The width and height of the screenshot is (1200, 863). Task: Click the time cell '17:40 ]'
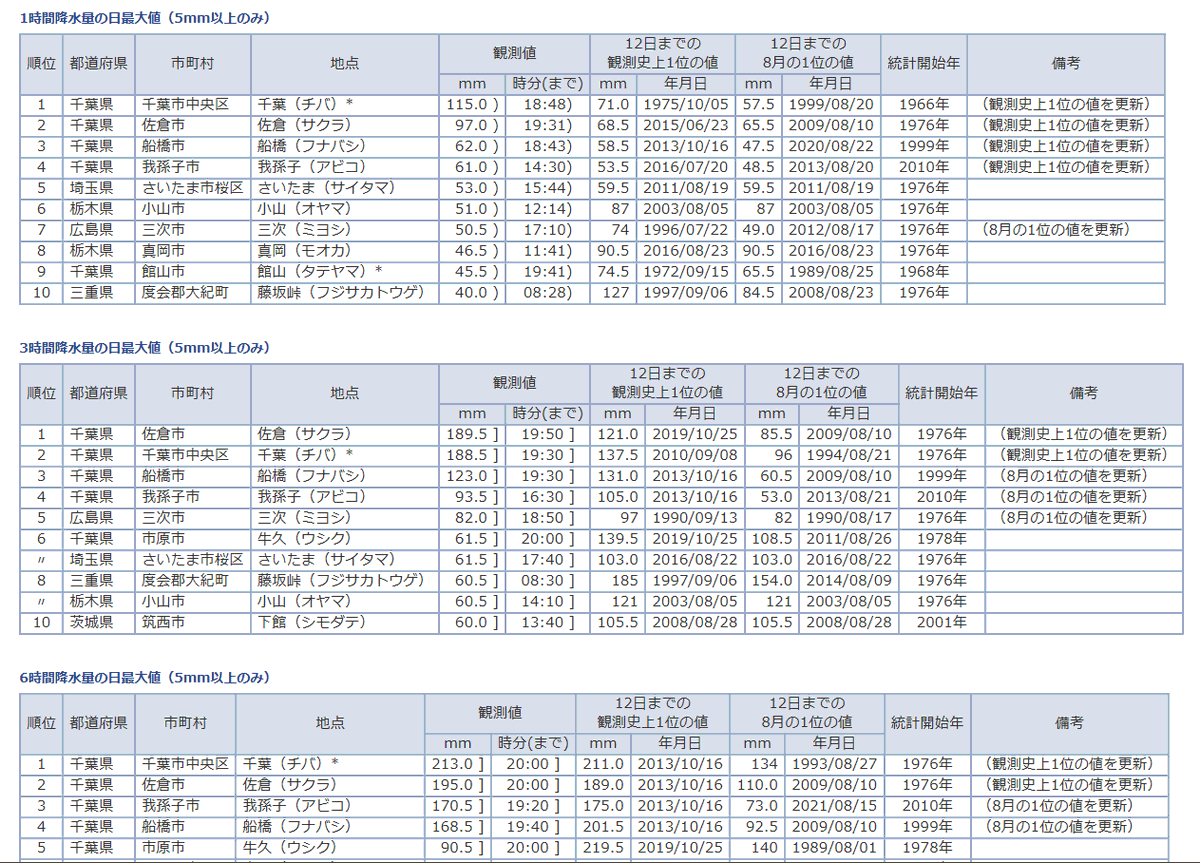tap(548, 560)
